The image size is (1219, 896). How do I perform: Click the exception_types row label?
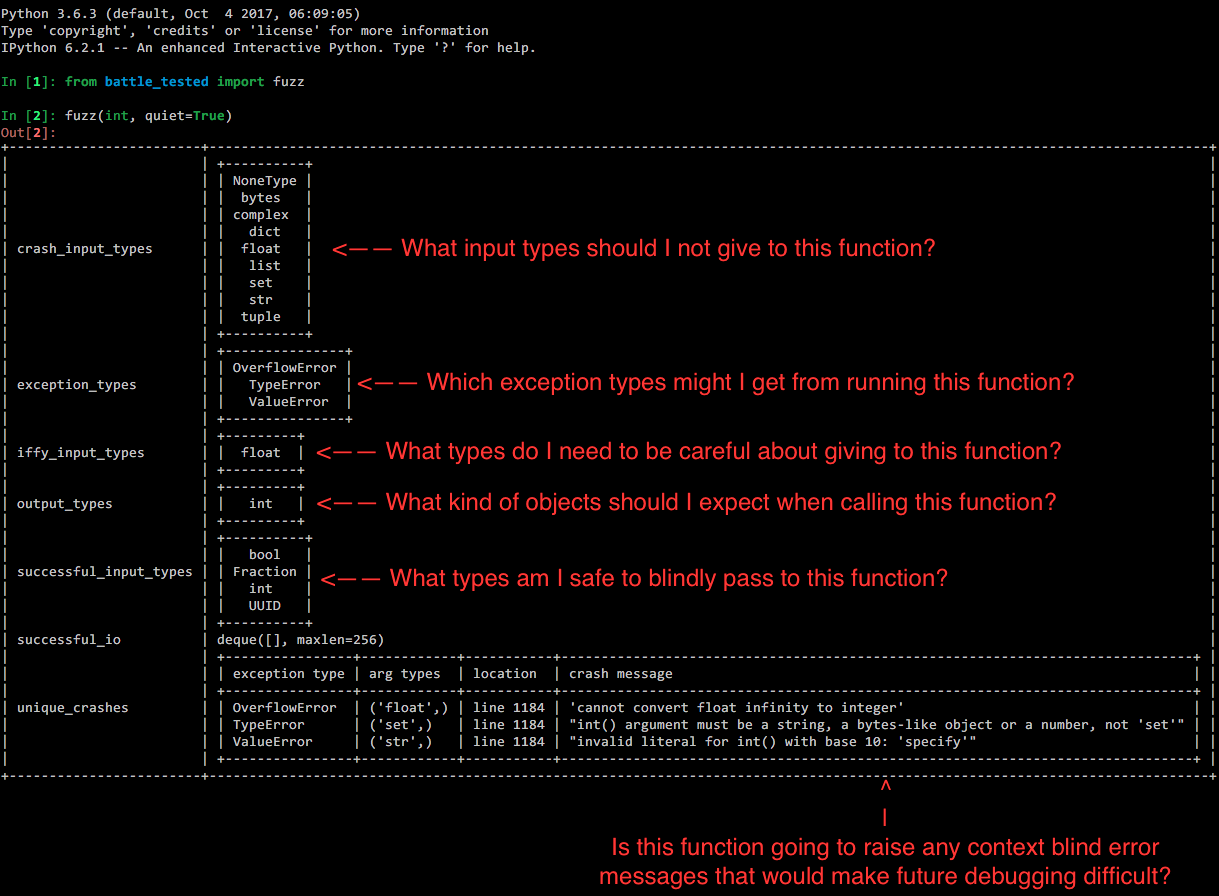[77, 385]
